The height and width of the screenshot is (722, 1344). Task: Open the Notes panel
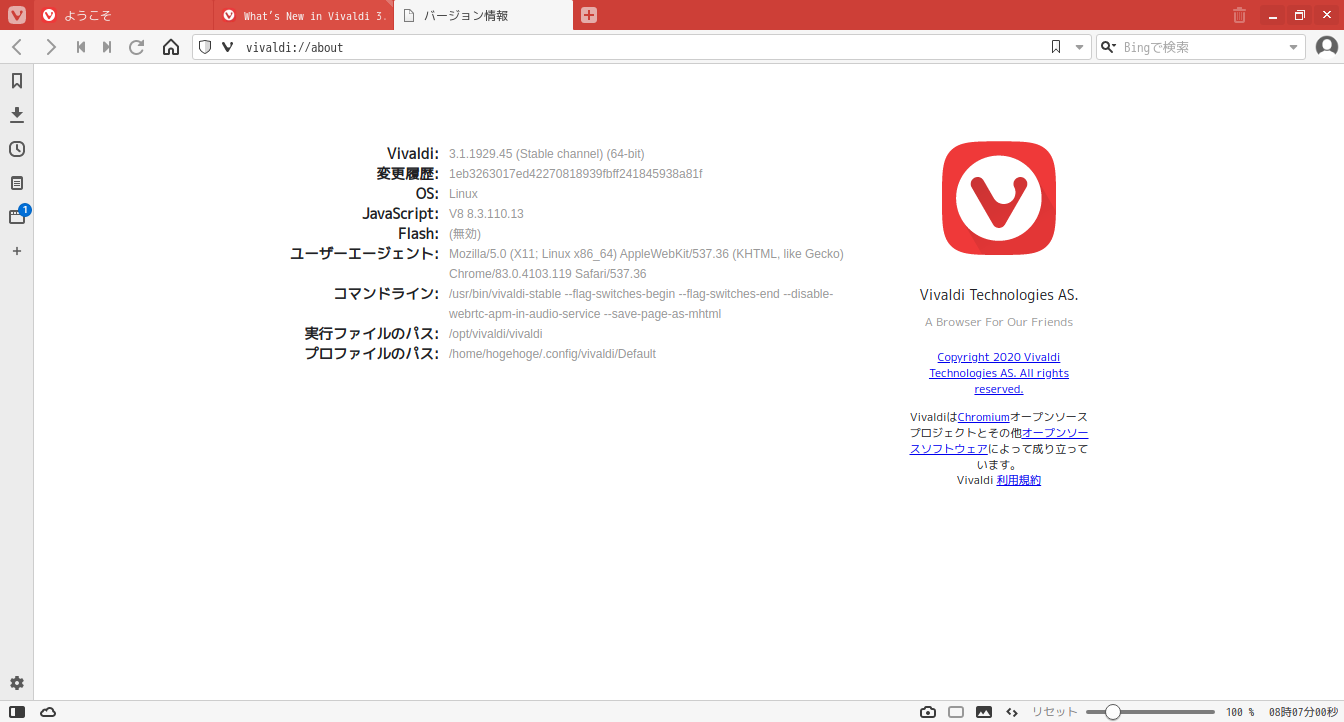pyautogui.click(x=17, y=183)
